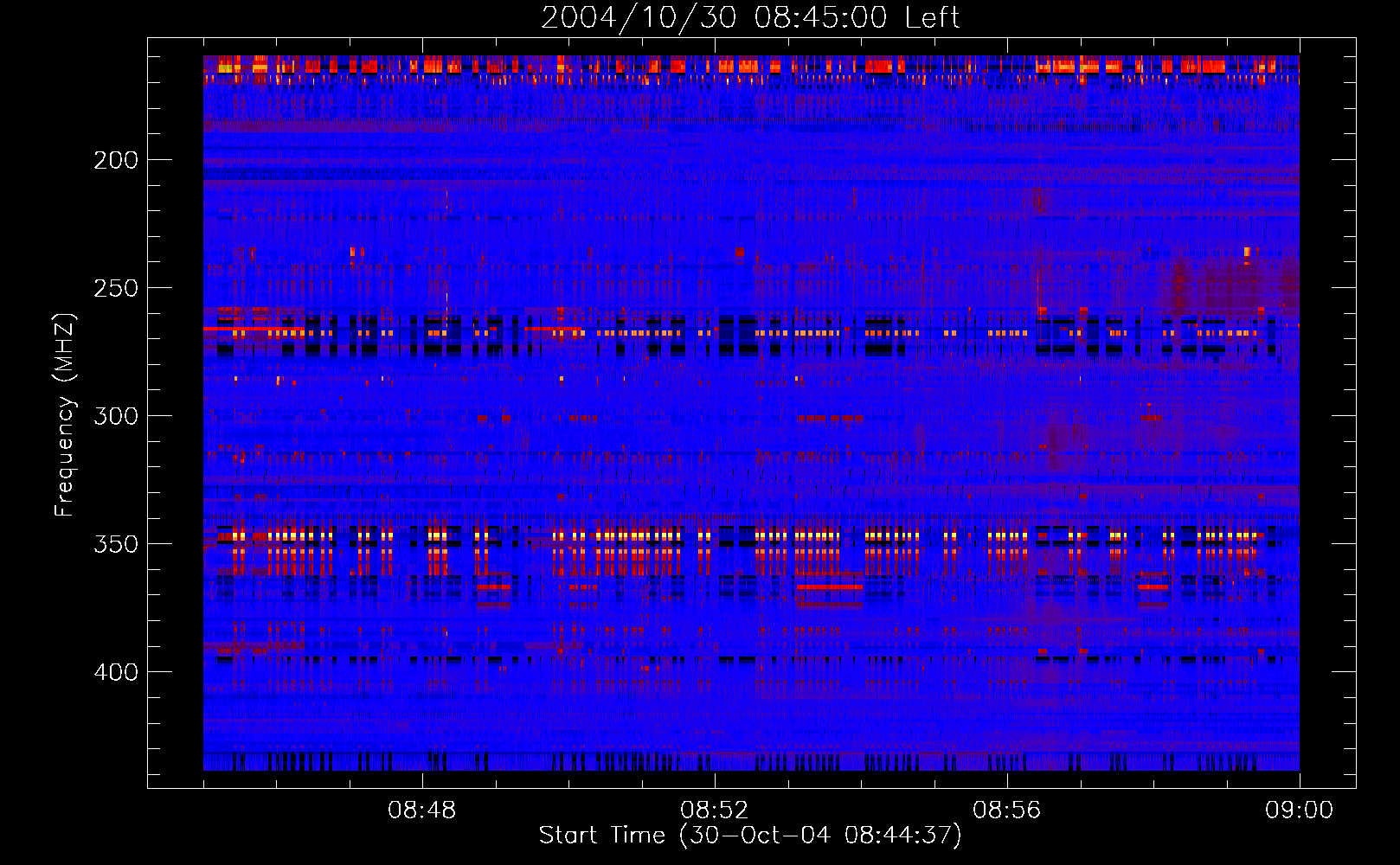This screenshot has height=865, width=1400.
Task: Click the 'Frequency (MHZ)' axis label
Action: coord(65,414)
